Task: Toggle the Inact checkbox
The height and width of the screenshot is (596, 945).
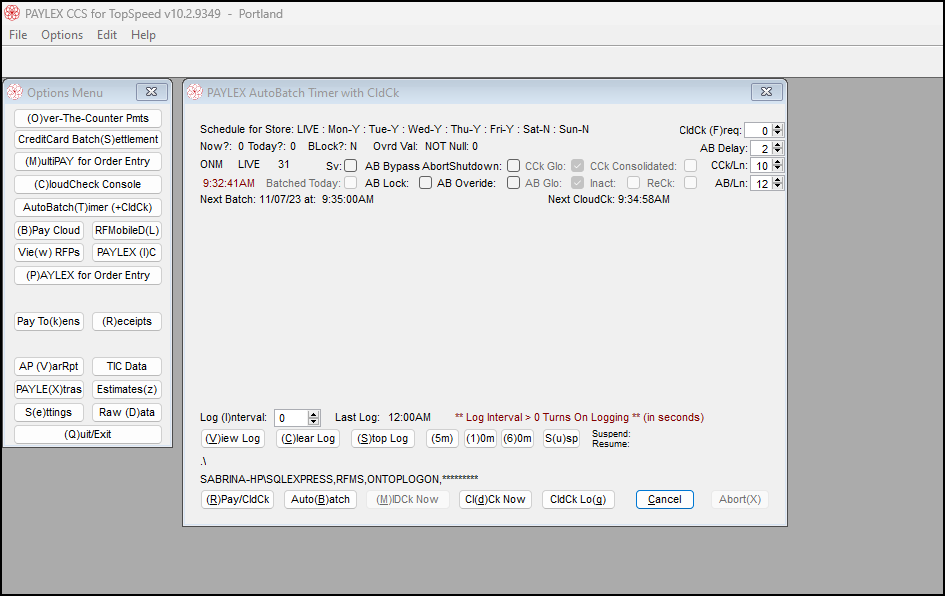Action: point(633,183)
